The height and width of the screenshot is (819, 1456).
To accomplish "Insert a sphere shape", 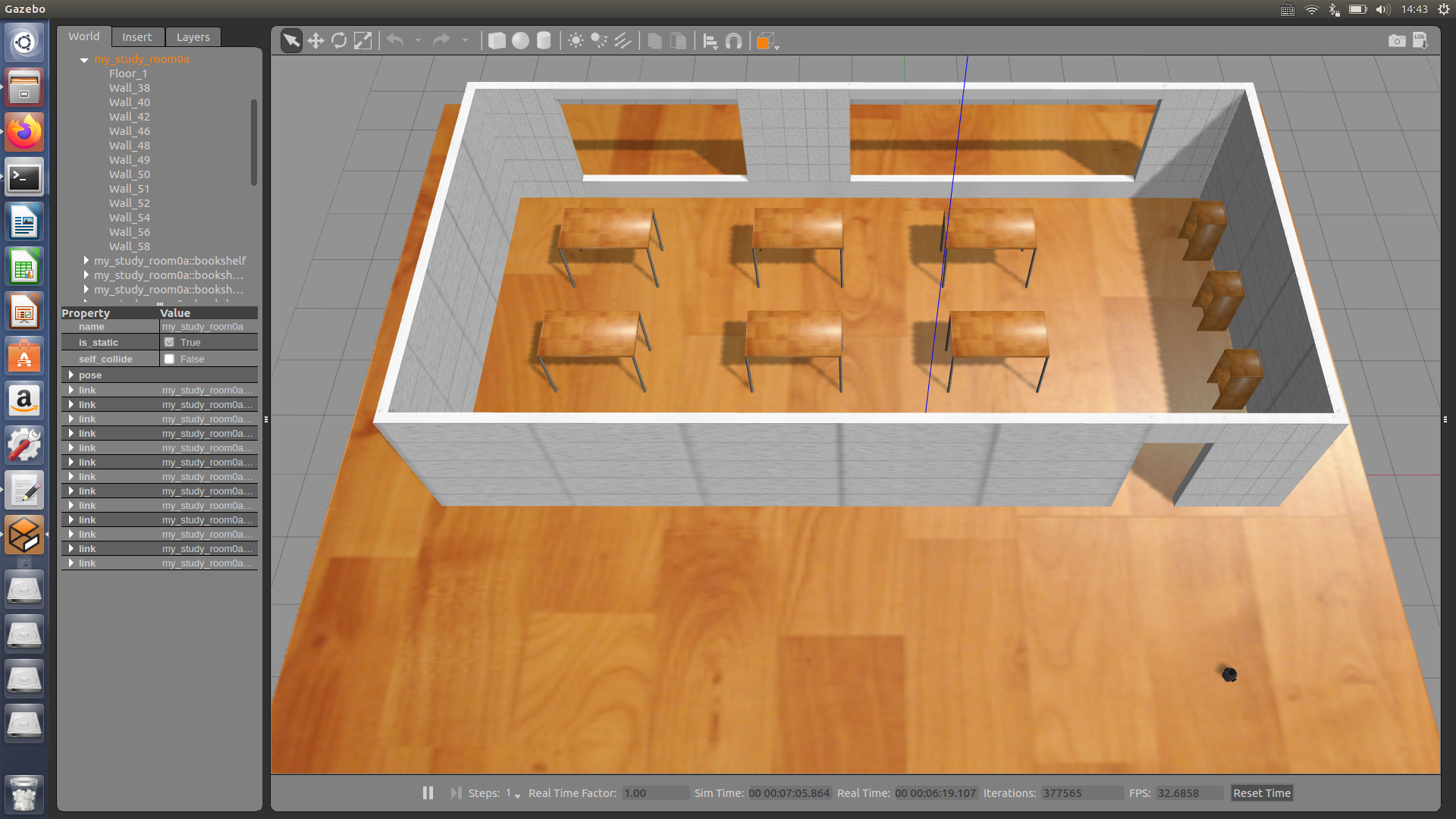I will pos(520,41).
